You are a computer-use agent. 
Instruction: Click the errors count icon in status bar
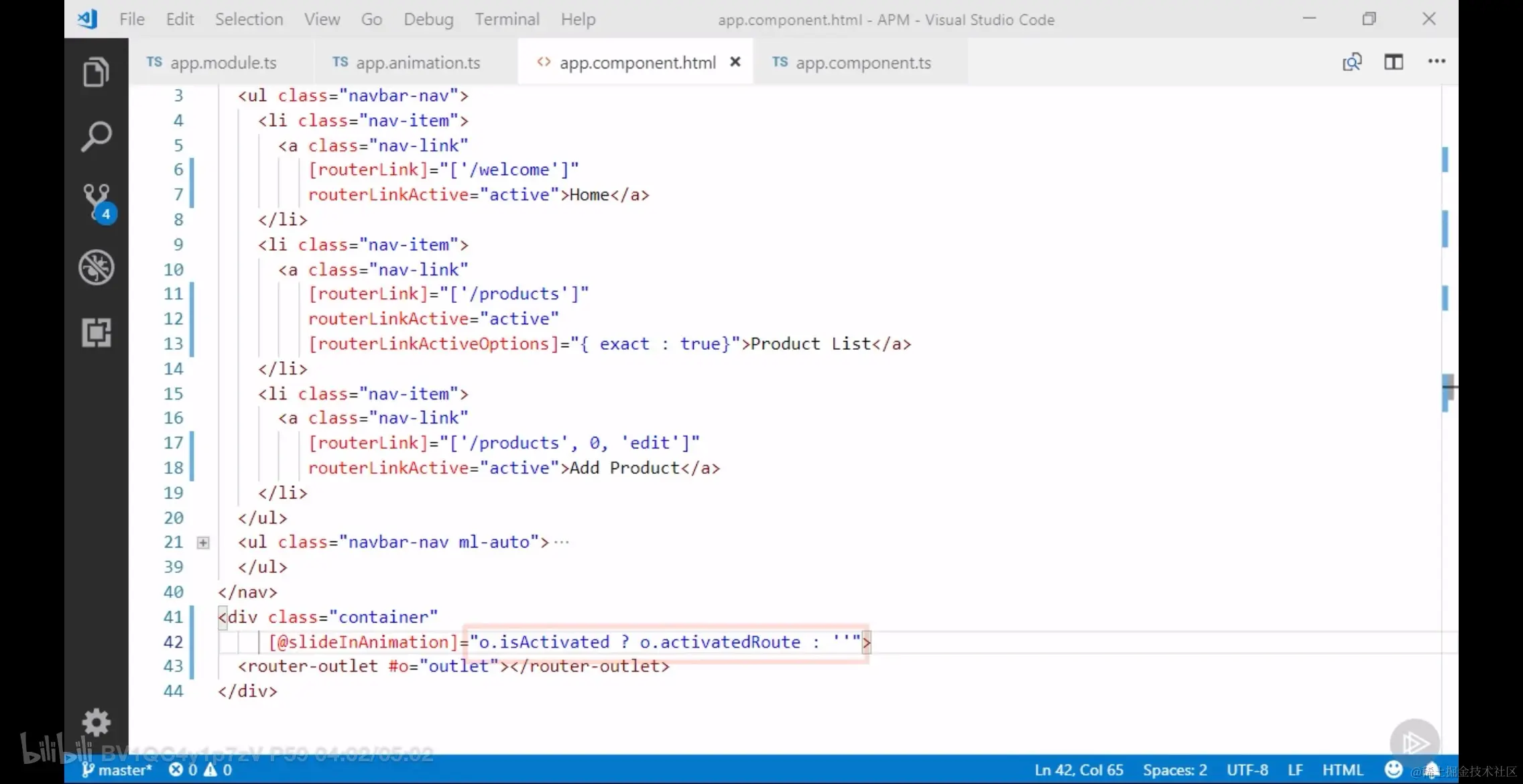point(183,770)
